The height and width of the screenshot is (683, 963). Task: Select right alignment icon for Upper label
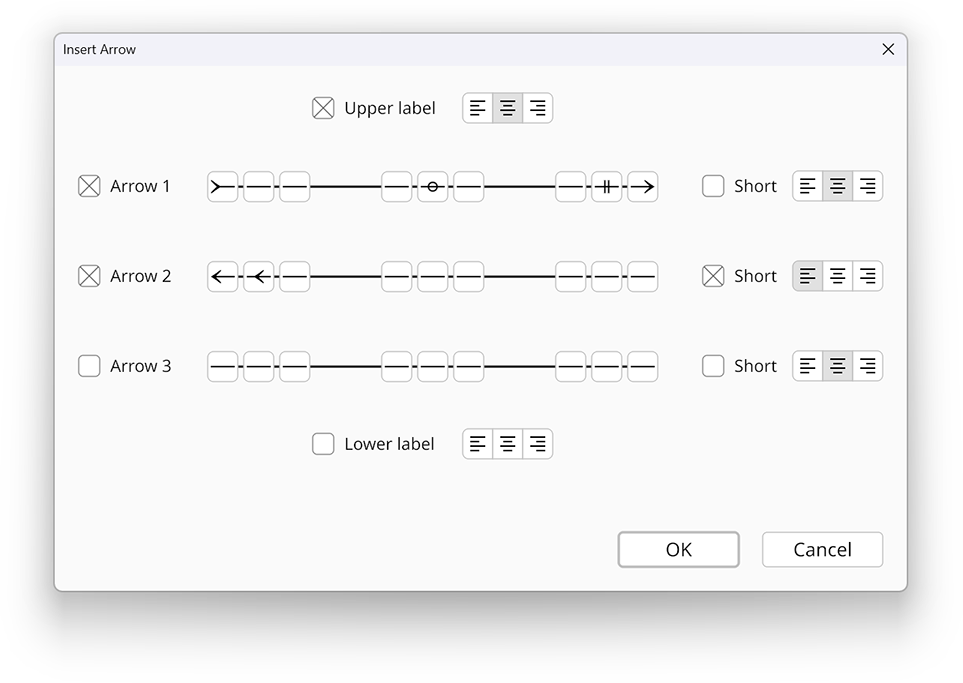(538, 108)
